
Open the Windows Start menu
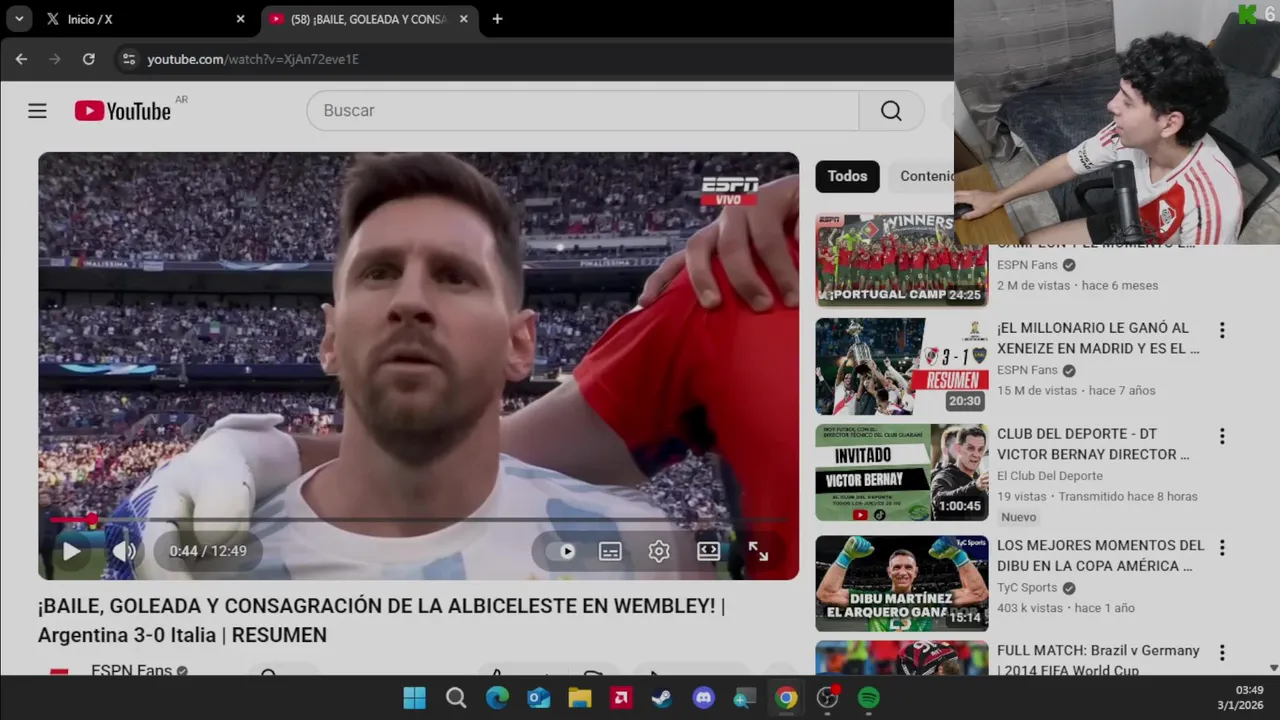click(414, 698)
